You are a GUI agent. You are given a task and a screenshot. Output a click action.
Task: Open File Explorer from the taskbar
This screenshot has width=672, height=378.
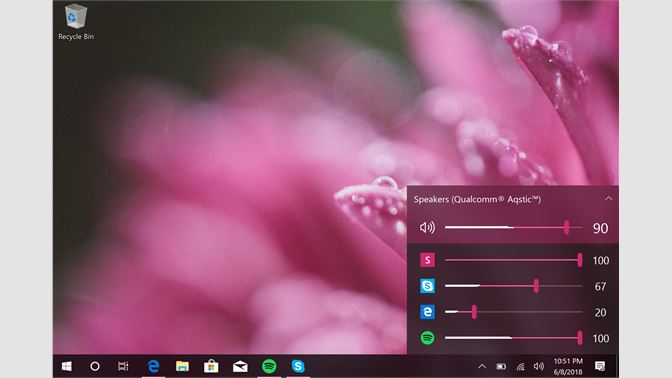(182, 366)
